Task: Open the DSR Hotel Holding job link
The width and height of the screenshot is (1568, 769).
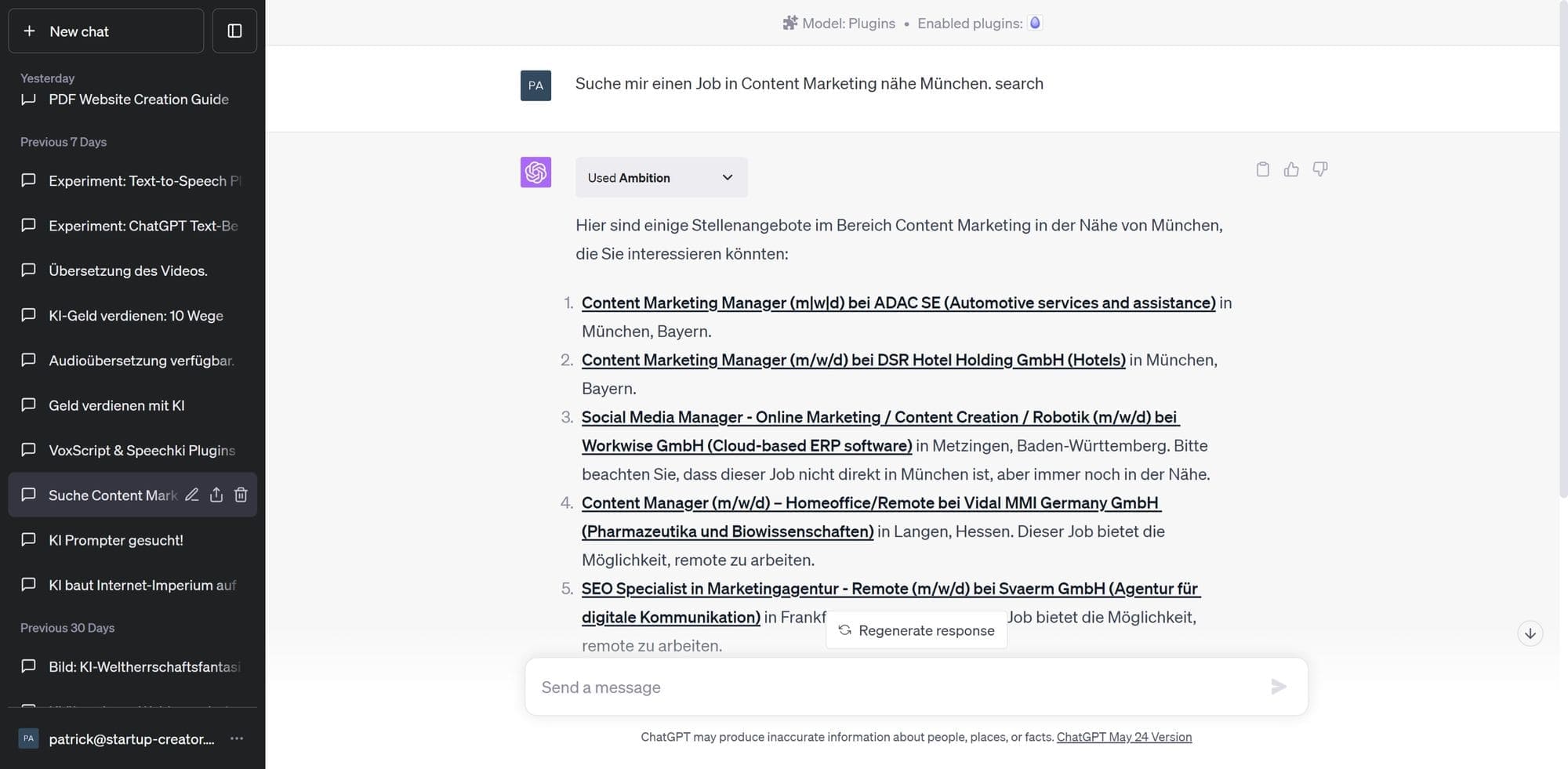Action: 854,360
